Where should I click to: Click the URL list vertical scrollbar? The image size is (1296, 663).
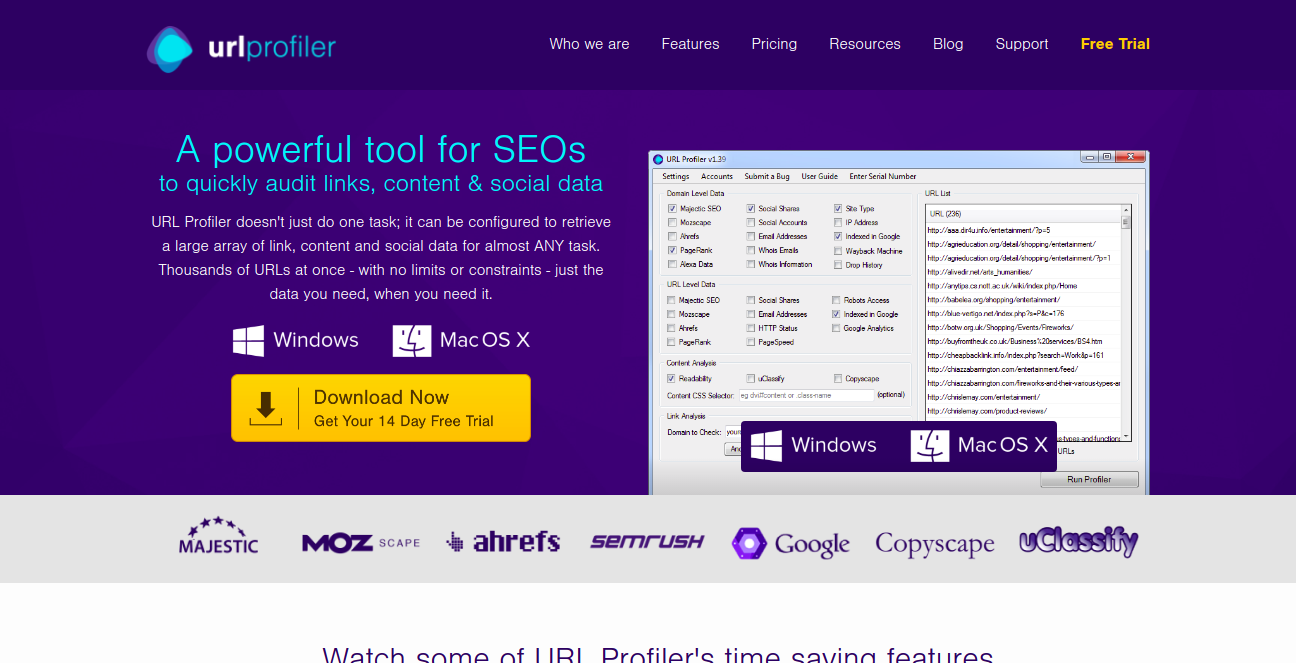pos(1126,323)
